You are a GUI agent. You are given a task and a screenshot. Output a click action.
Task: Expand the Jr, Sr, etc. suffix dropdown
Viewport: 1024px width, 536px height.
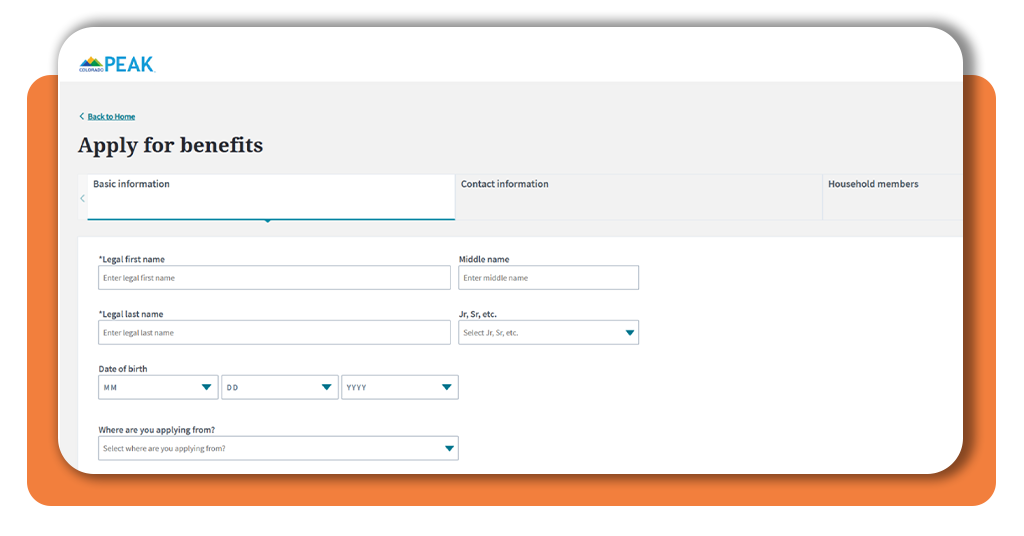pos(549,332)
